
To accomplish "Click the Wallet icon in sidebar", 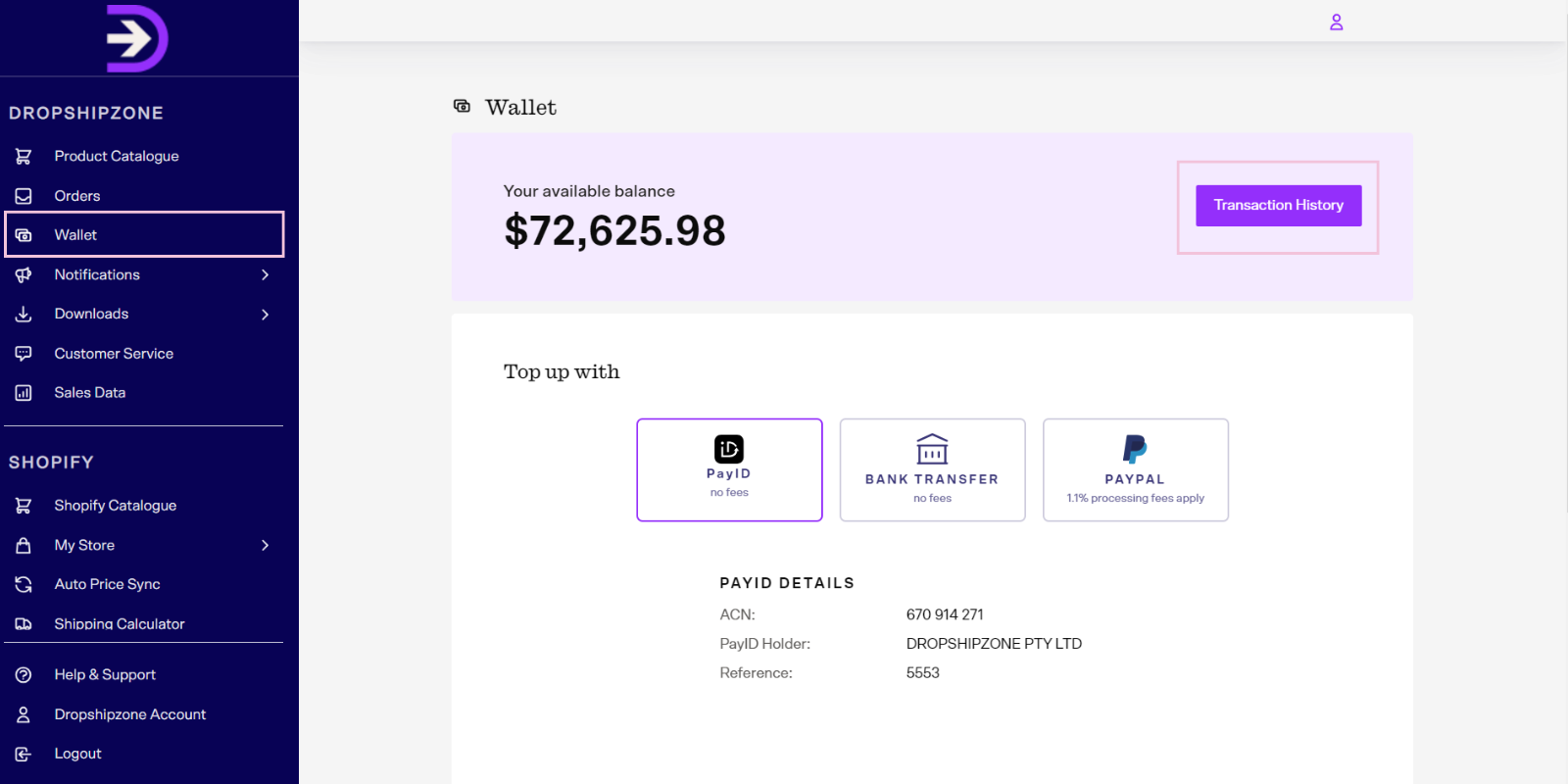I will tap(24, 235).
